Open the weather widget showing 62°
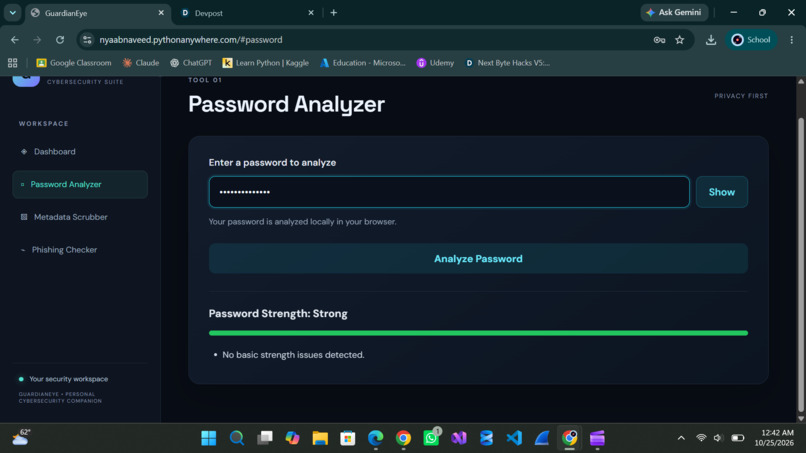Screen dimensions: 806x453 click(22, 438)
